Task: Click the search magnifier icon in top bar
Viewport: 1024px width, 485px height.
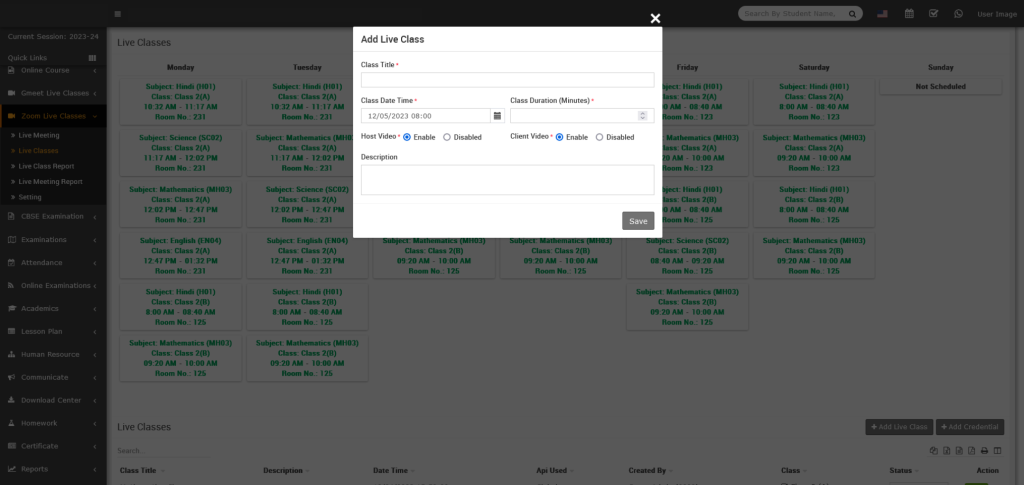Action: [852, 14]
